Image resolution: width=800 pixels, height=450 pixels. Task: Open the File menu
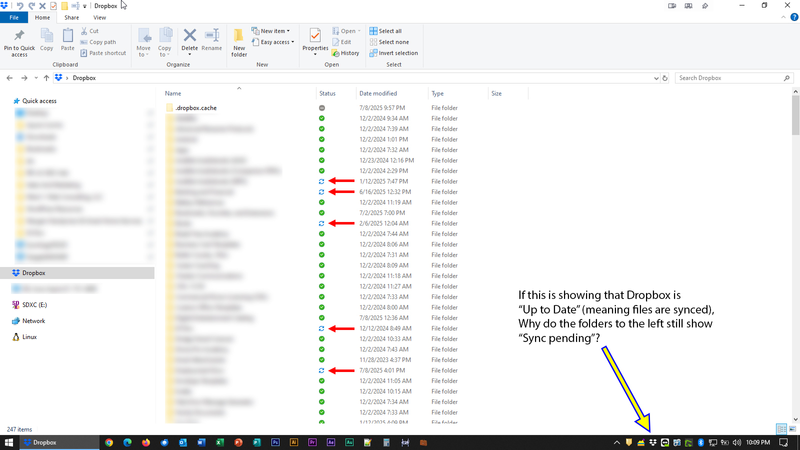coord(14,17)
